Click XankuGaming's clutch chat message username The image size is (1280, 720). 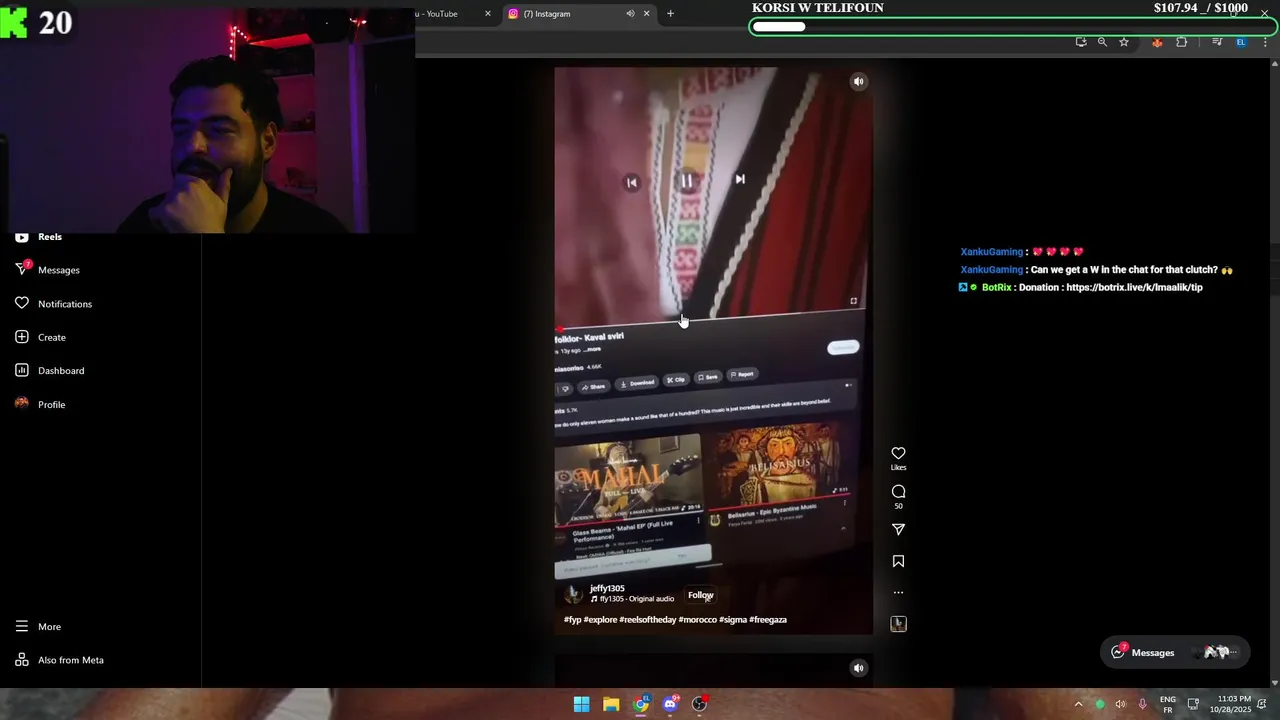(x=991, y=270)
